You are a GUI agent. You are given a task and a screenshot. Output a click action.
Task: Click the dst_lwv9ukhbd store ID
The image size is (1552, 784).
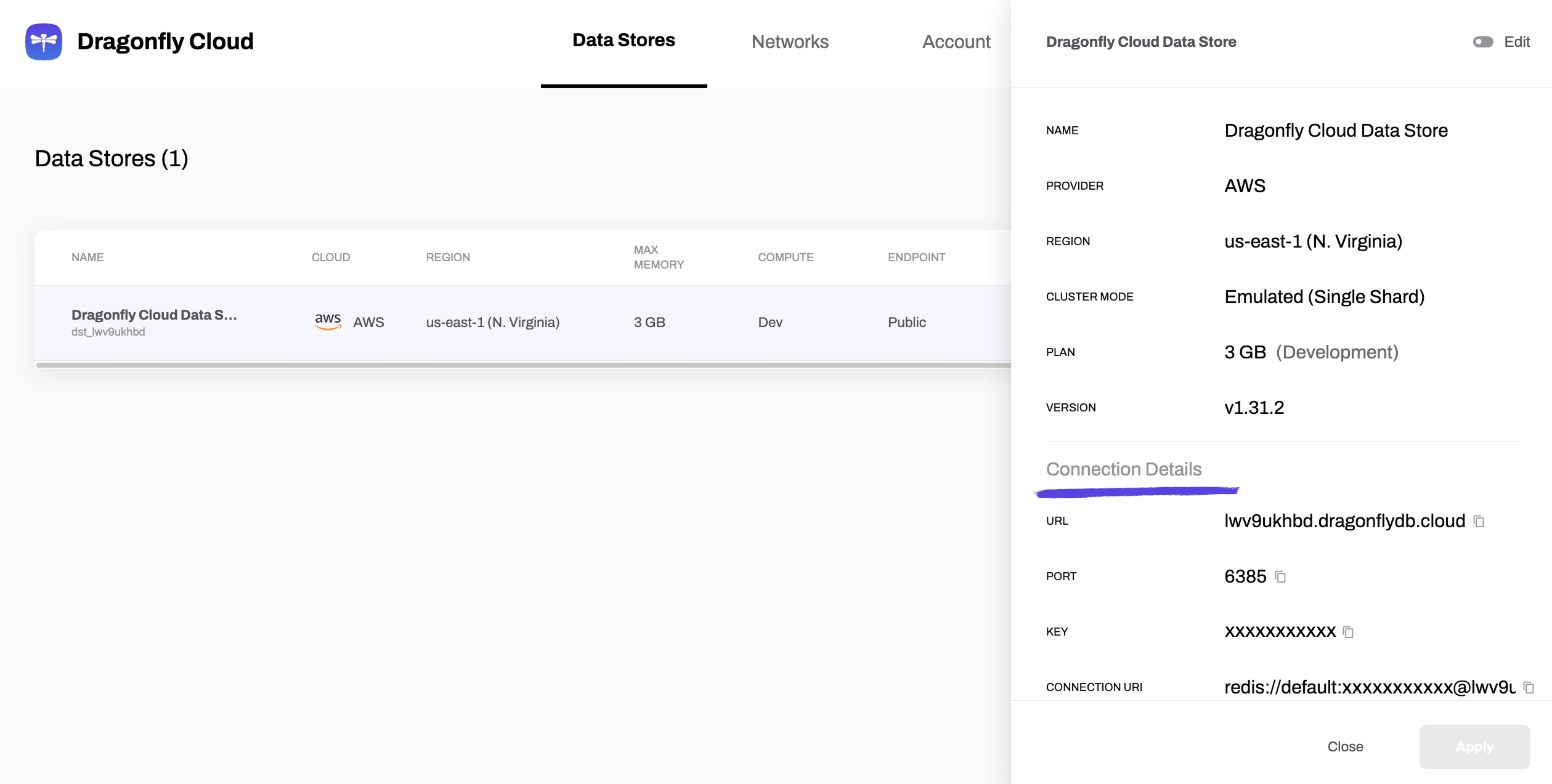pos(108,332)
